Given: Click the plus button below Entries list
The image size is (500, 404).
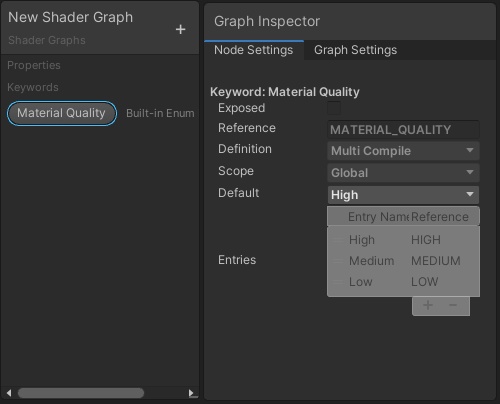Looking at the screenshot, I should (x=428, y=305).
